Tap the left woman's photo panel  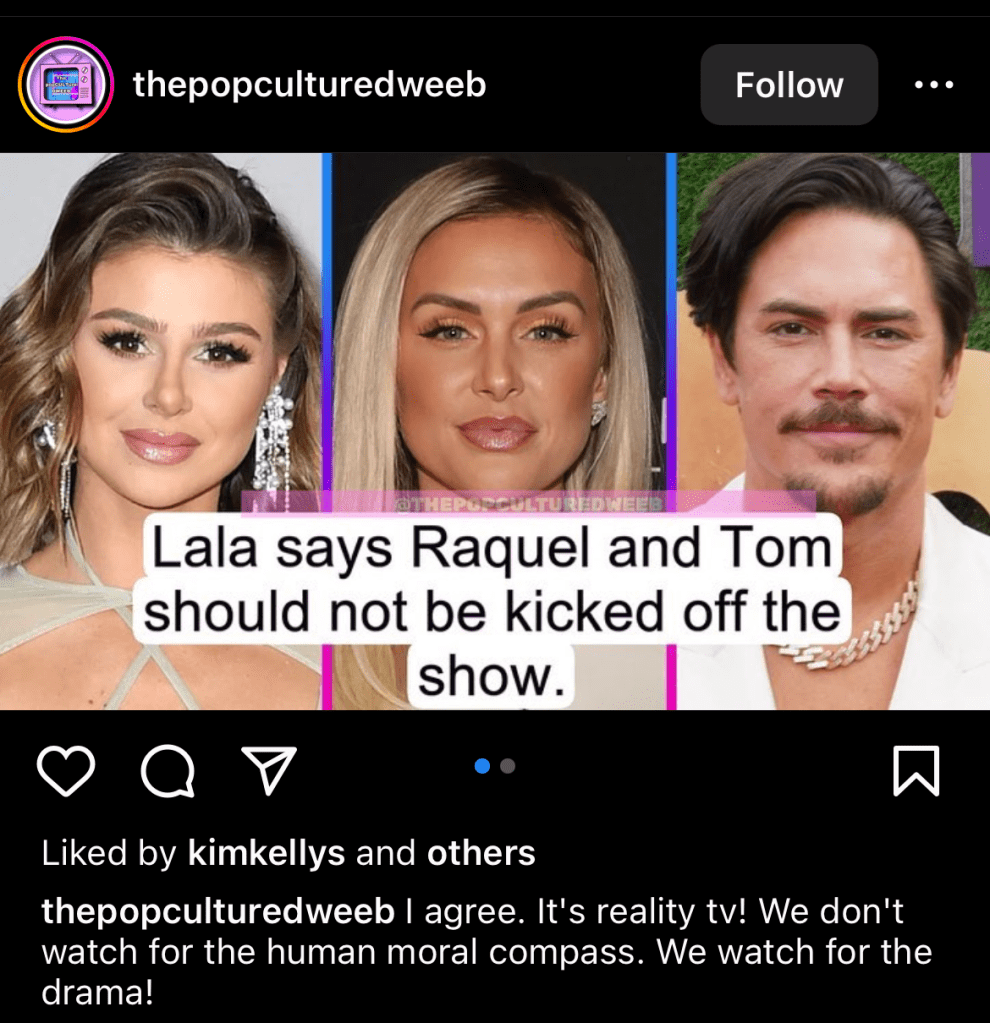tap(161, 431)
